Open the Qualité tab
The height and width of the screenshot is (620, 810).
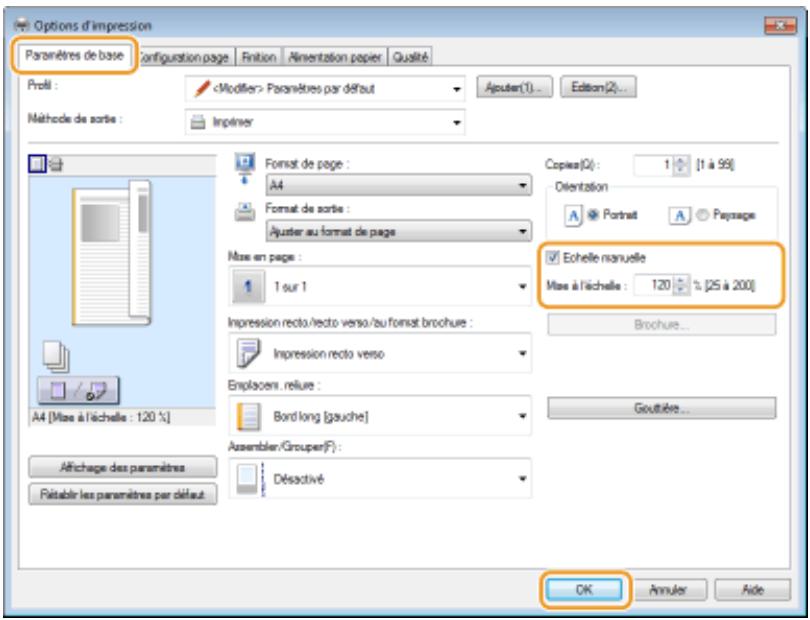tap(410, 57)
